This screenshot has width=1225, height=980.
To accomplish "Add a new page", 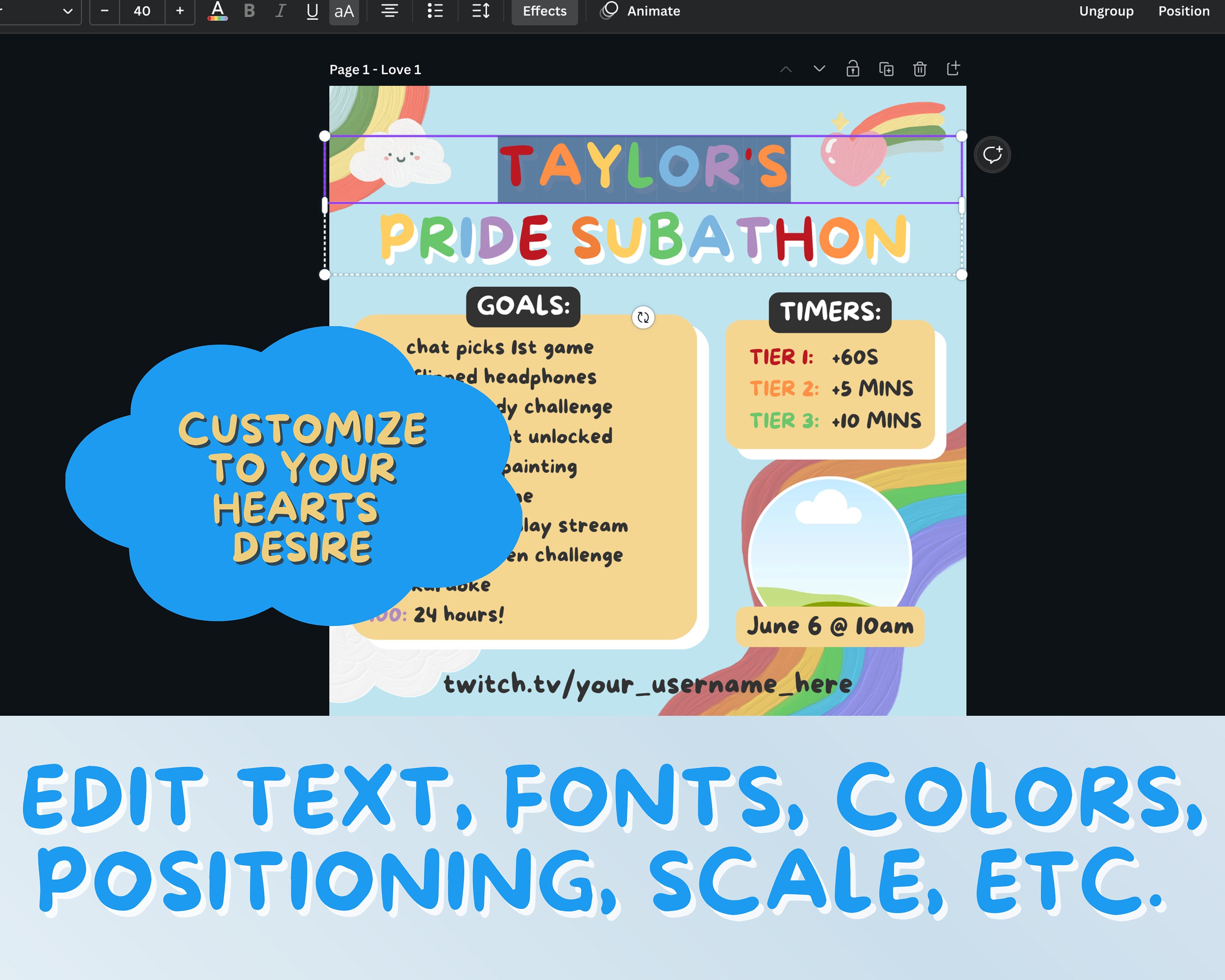I will pyautogui.click(x=953, y=69).
